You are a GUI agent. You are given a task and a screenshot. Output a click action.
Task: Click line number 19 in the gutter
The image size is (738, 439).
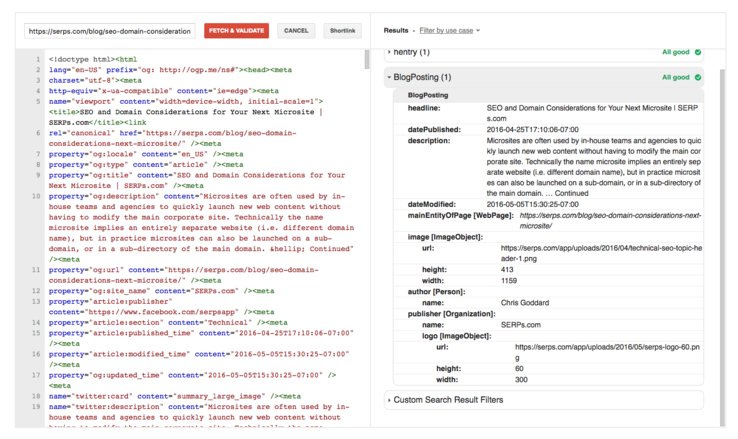tap(36, 407)
